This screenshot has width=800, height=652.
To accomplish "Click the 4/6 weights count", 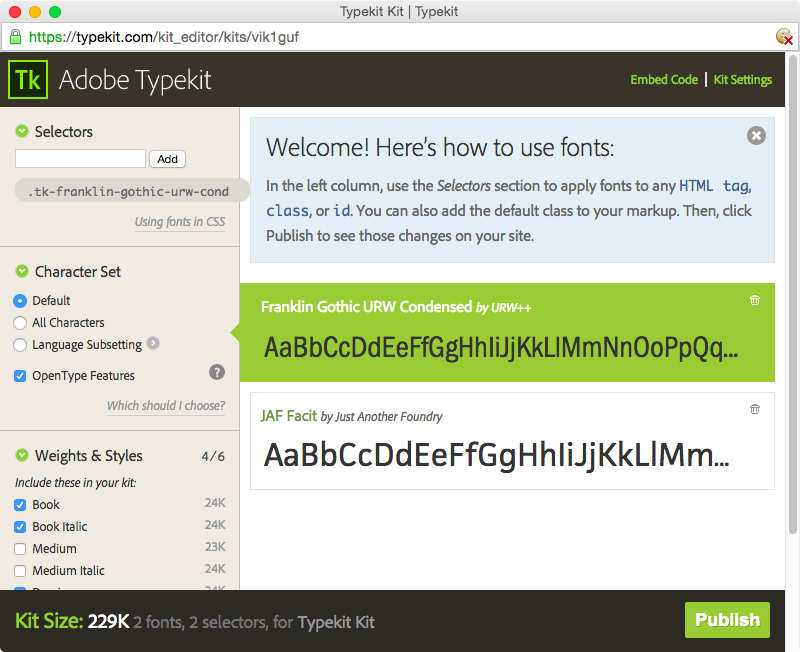I will click(213, 456).
